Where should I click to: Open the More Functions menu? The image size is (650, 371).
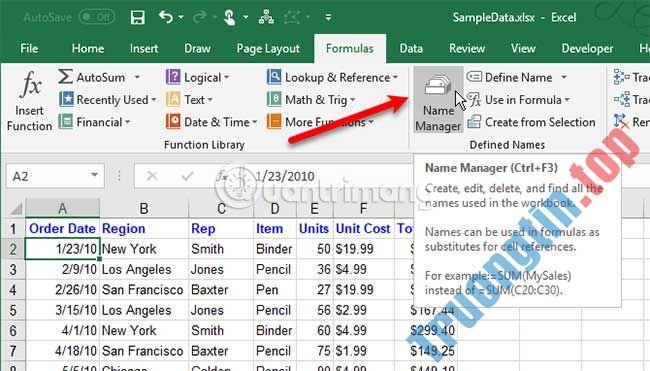pyautogui.click(x=320, y=122)
